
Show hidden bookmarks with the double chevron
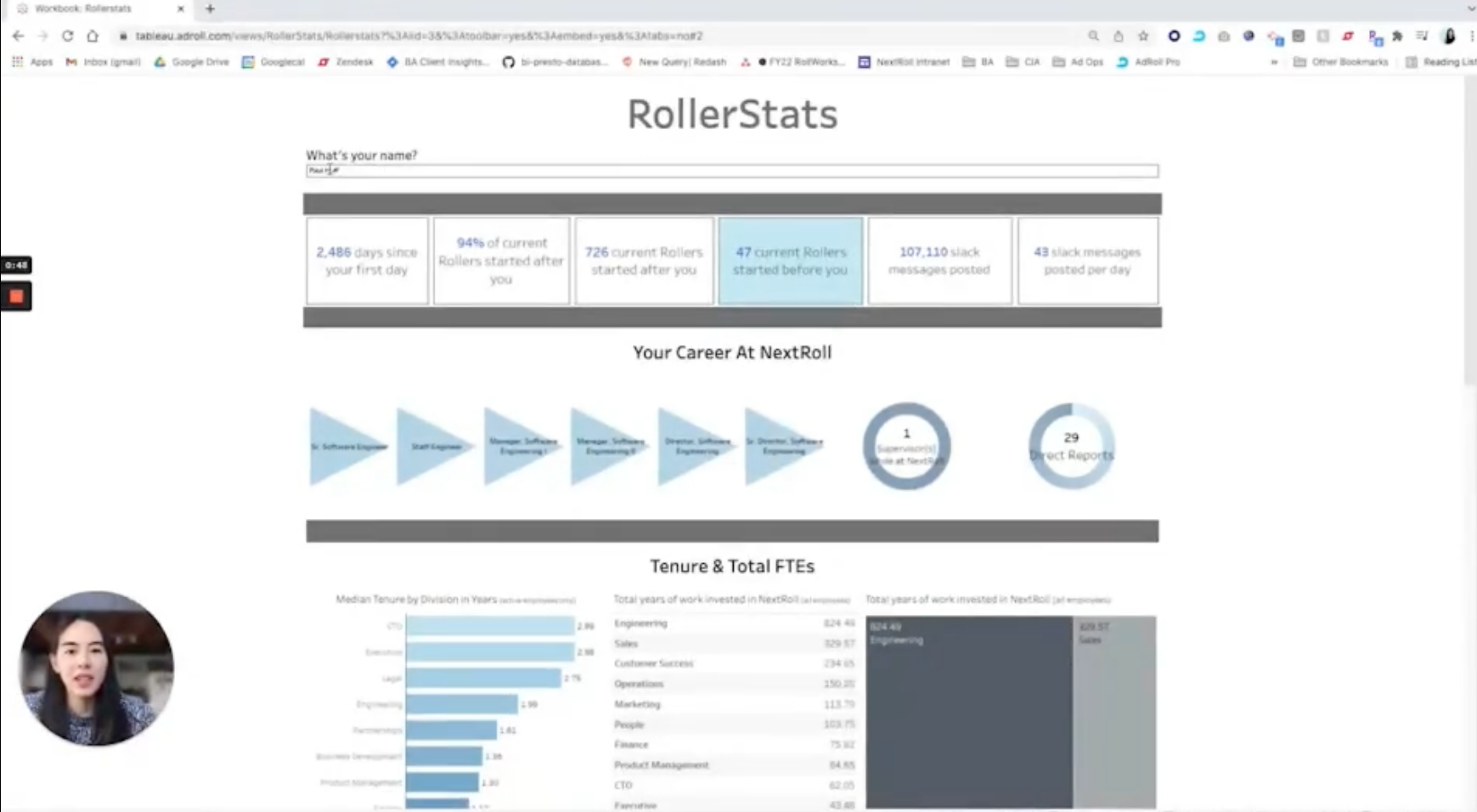click(1274, 62)
